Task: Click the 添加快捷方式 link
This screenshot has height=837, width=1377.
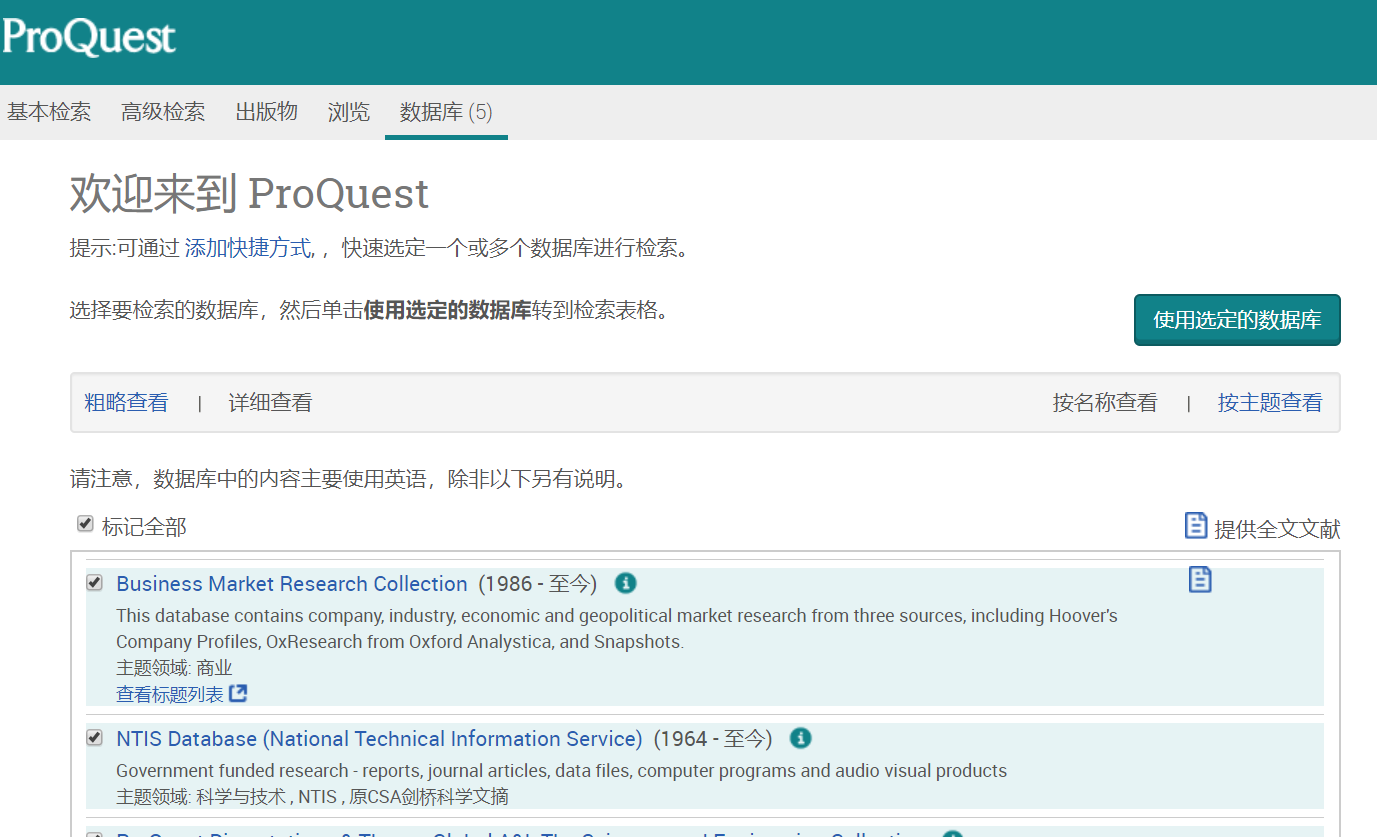Action: click(x=248, y=248)
